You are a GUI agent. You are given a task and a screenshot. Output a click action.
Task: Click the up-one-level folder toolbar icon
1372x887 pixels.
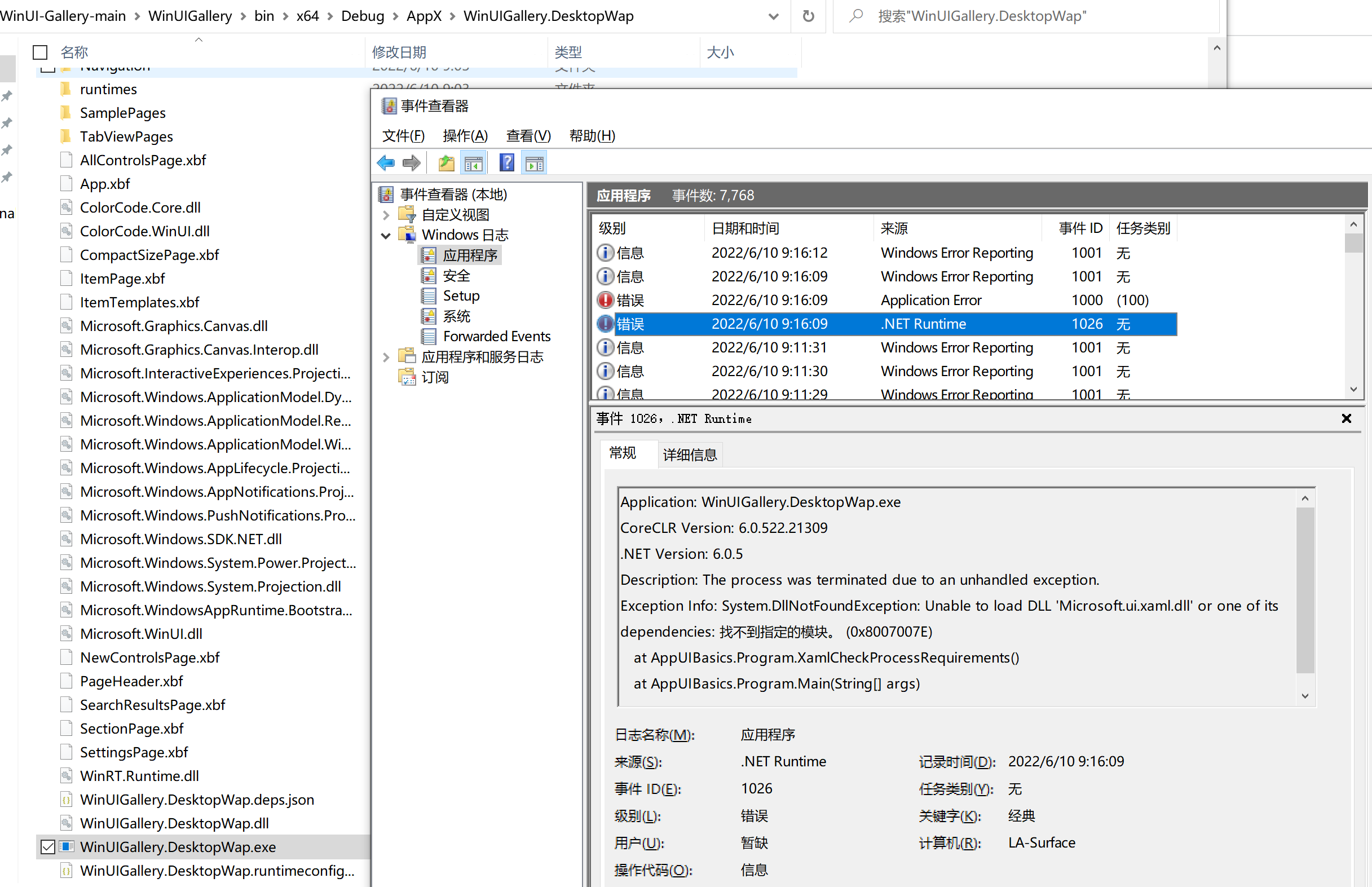click(446, 164)
